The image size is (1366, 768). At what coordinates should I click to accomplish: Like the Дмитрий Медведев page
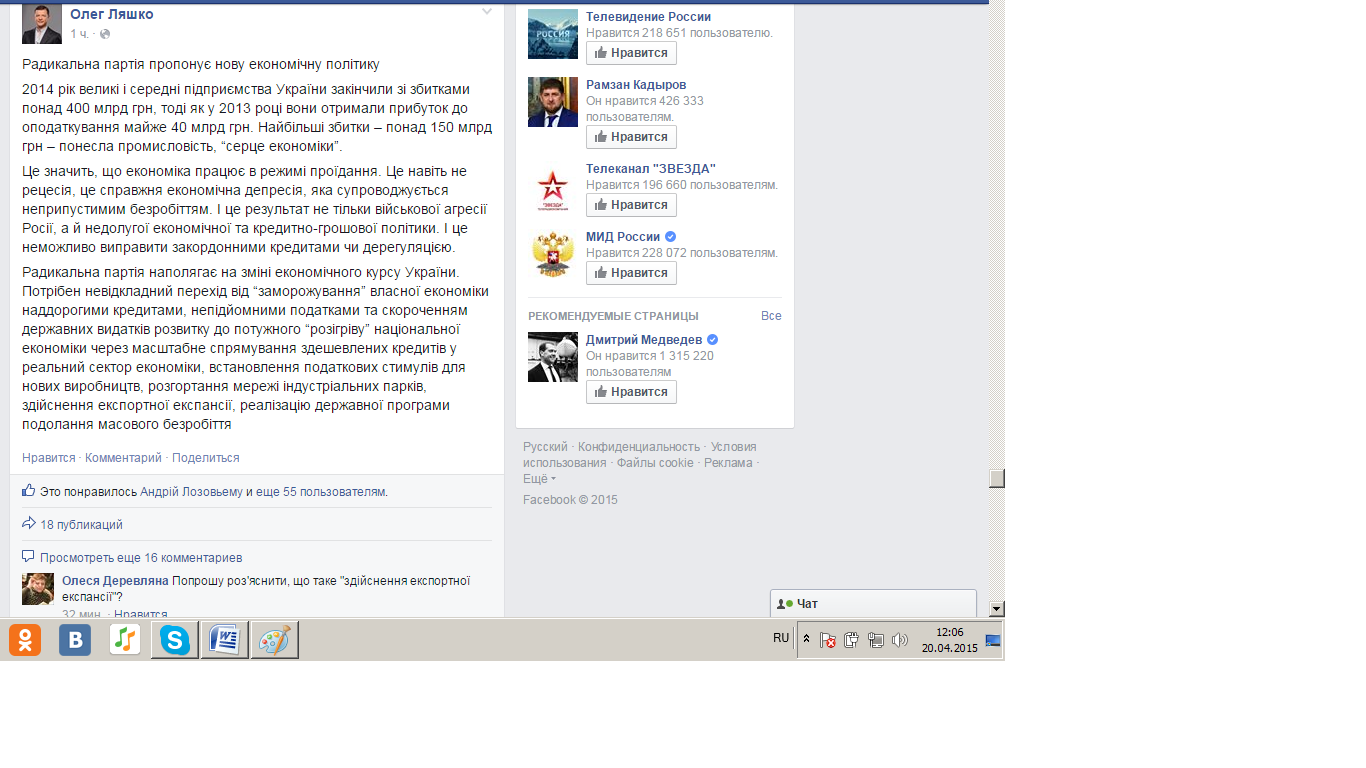[631, 392]
